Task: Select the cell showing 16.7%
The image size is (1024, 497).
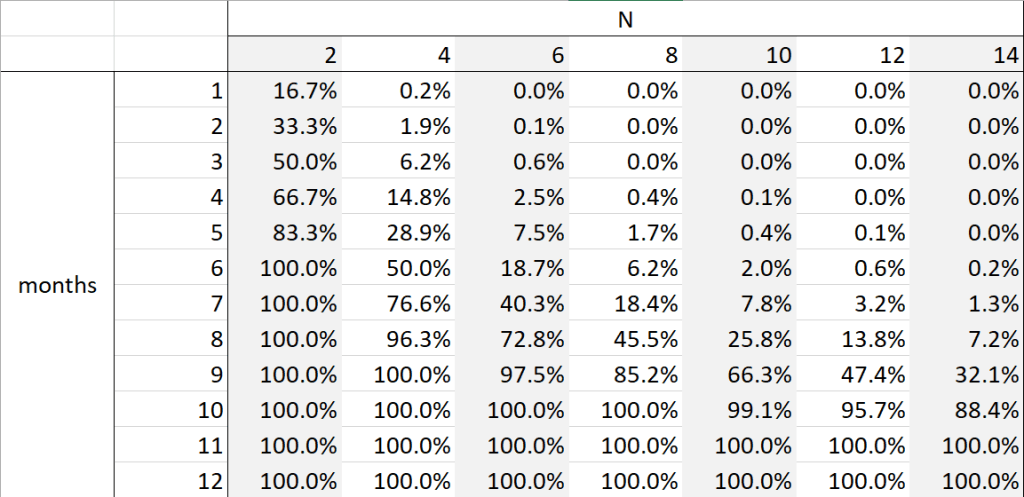Action: tap(304, 91)
